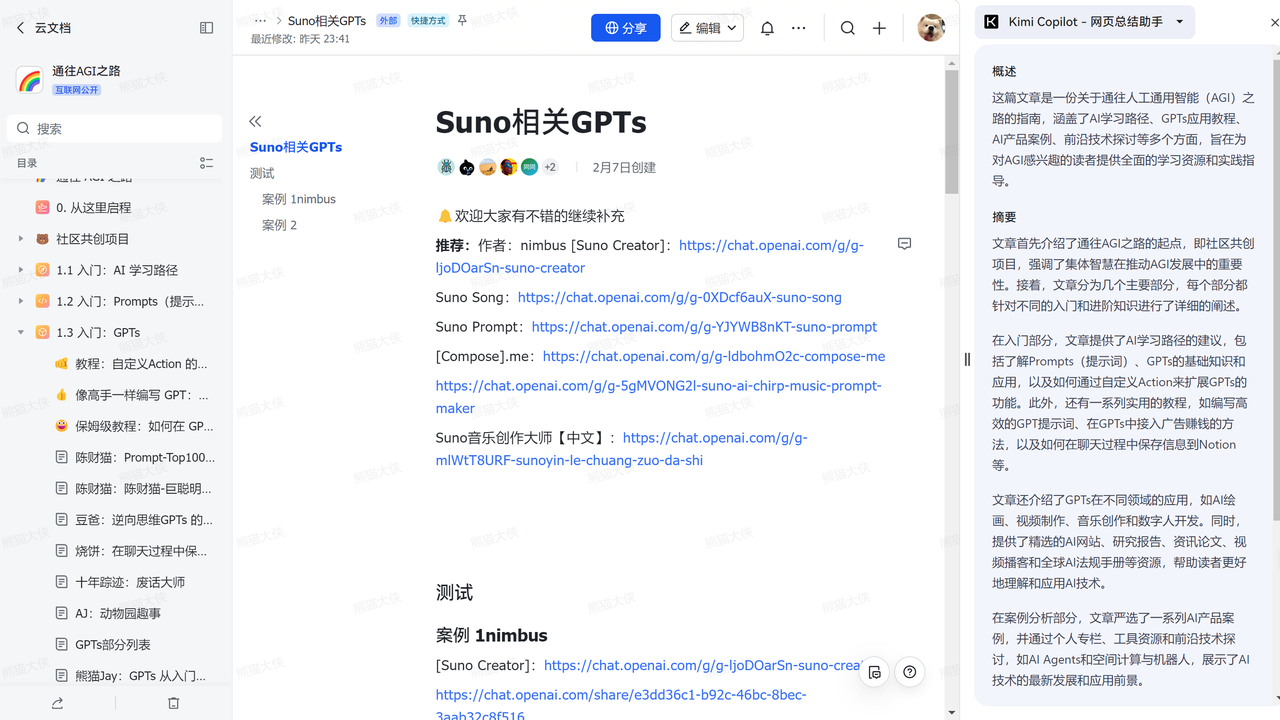
Task: Open the chat.openai.com/share link under 案例 1nimbus
Action: (621, 705)
